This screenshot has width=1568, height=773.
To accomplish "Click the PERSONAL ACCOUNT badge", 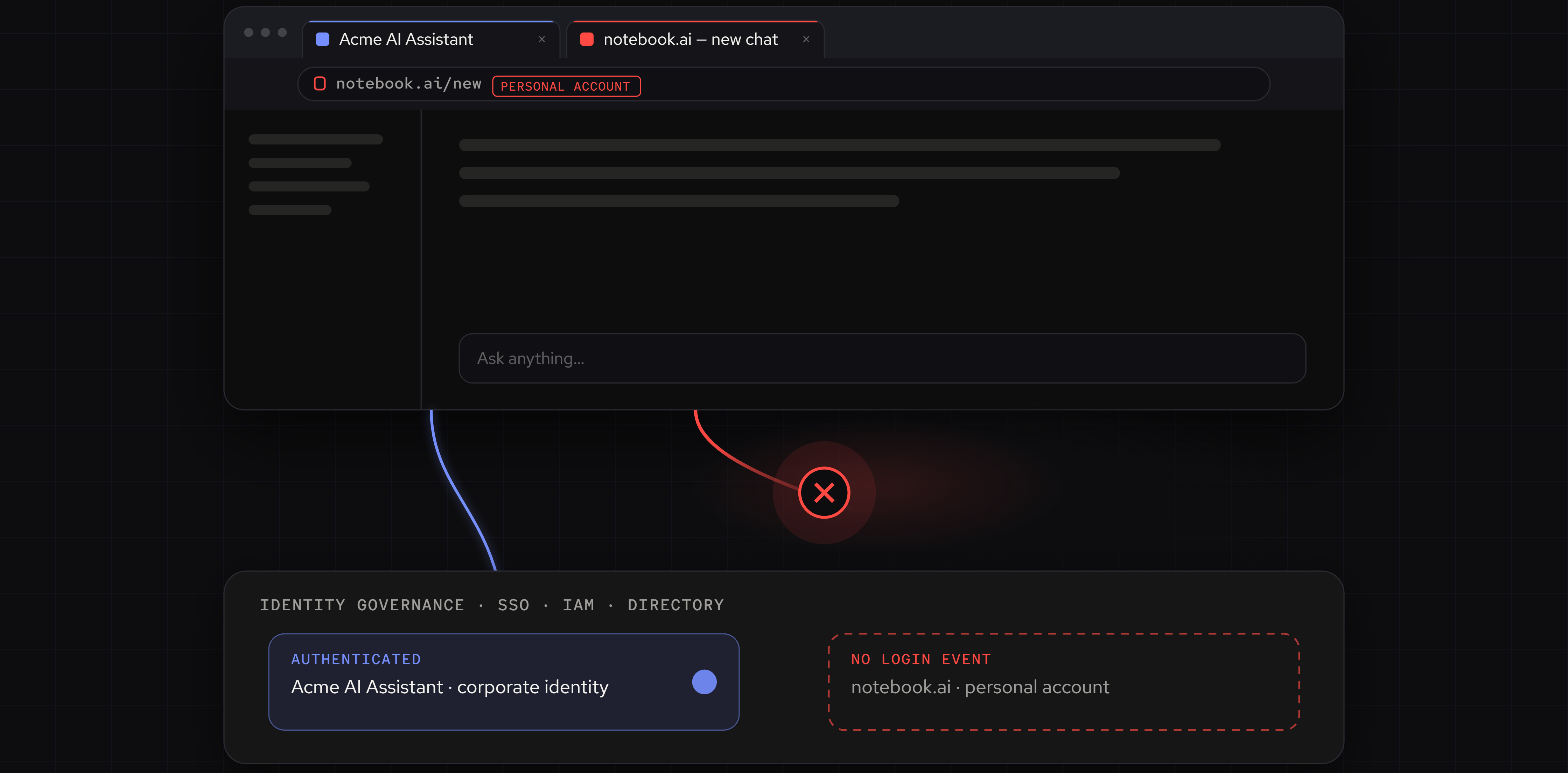I will click(566, 86).
